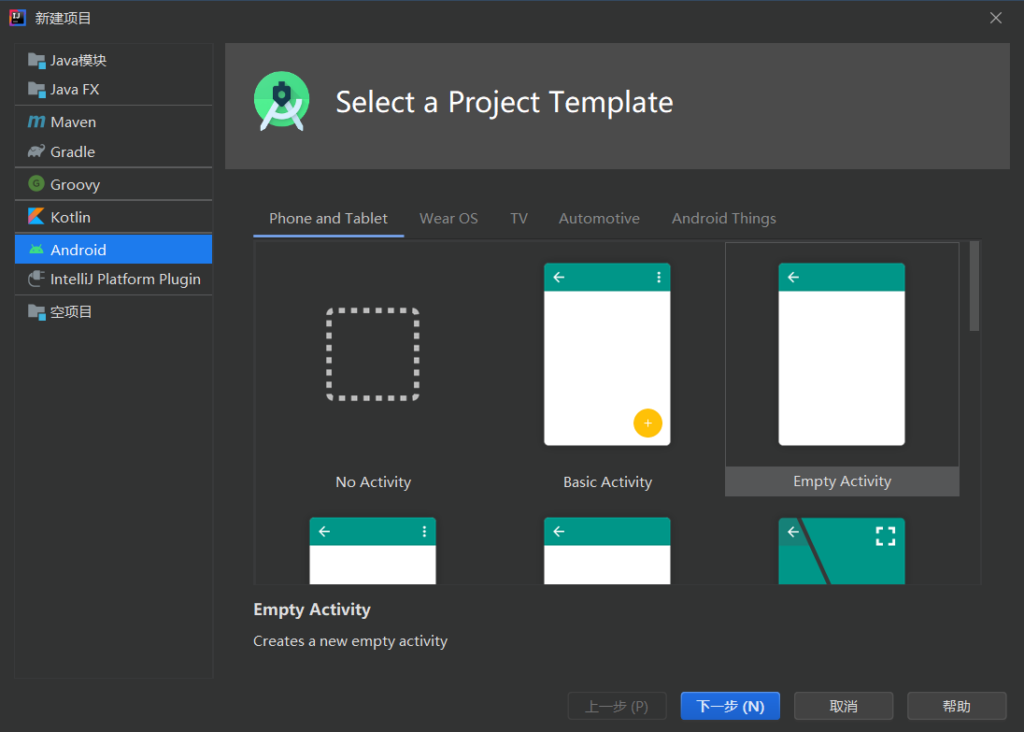Choose the bottom-middle partially shown template
This screenshot has width=1024, height=732.
[607, 550]
